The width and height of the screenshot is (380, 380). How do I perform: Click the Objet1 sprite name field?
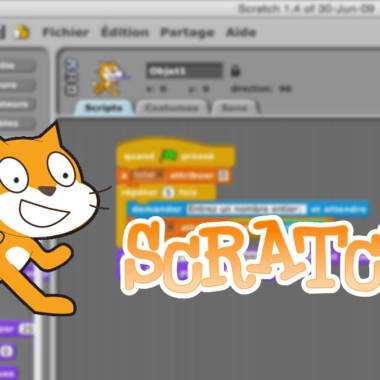point(184,71)
